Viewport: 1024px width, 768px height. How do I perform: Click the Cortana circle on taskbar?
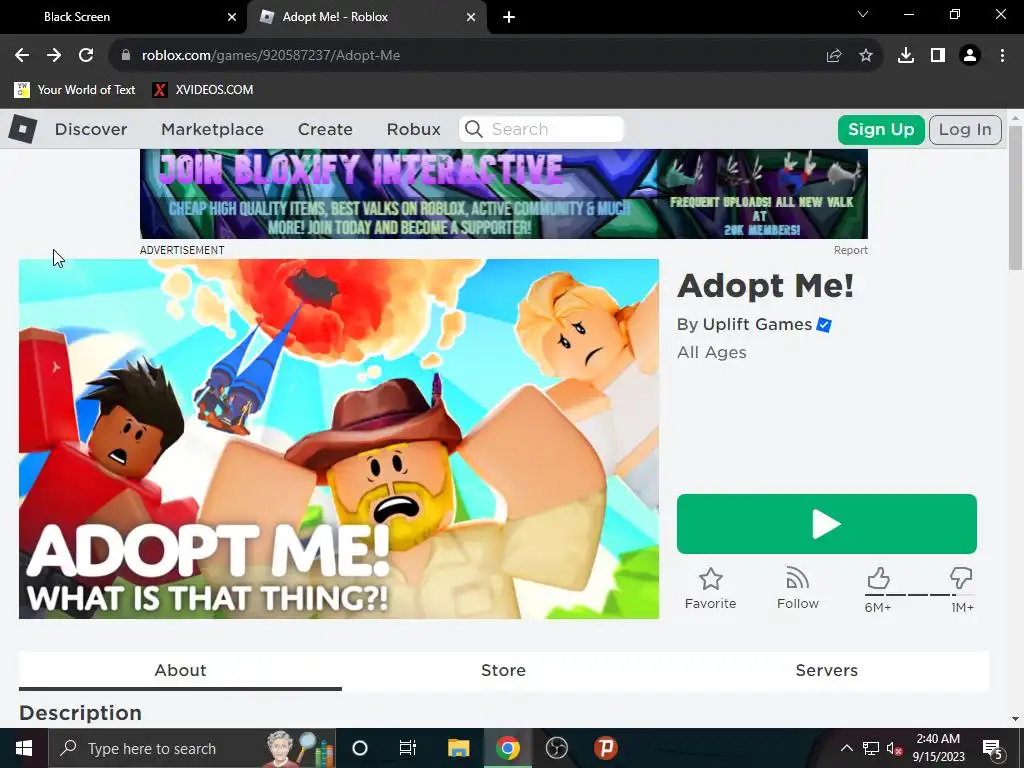point(360,748)
